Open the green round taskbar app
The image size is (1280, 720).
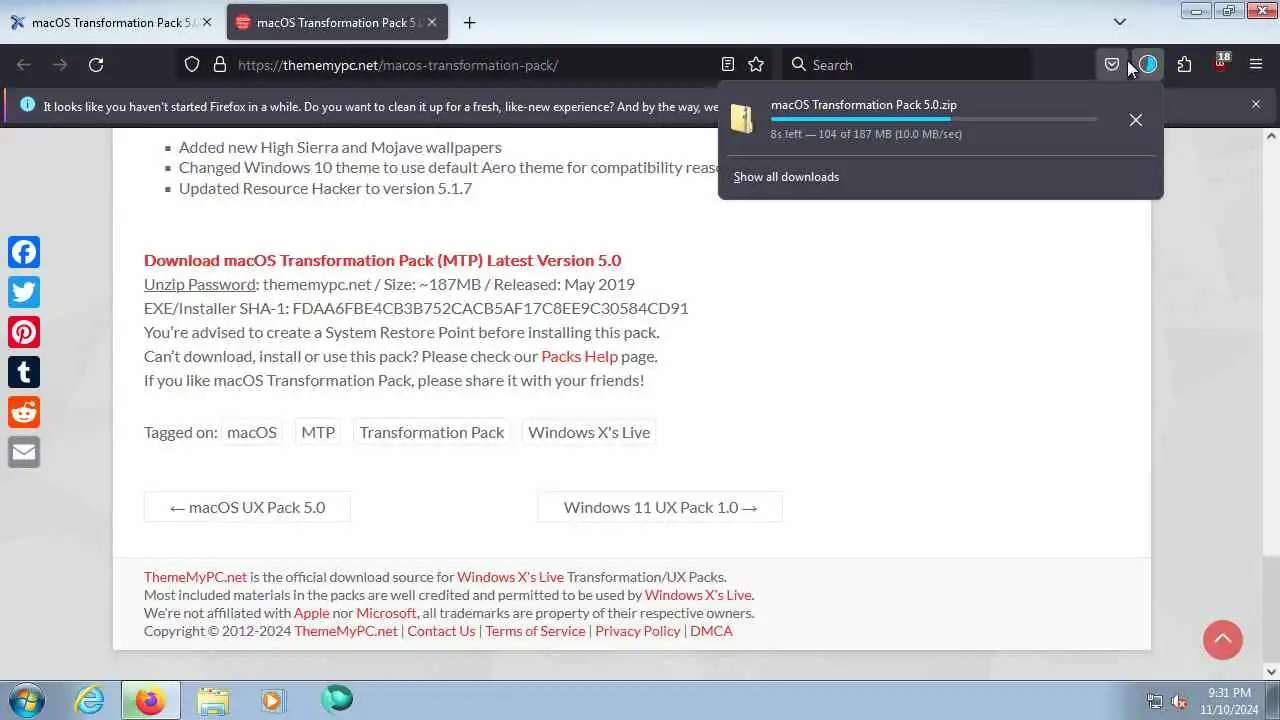pos(337,699)
